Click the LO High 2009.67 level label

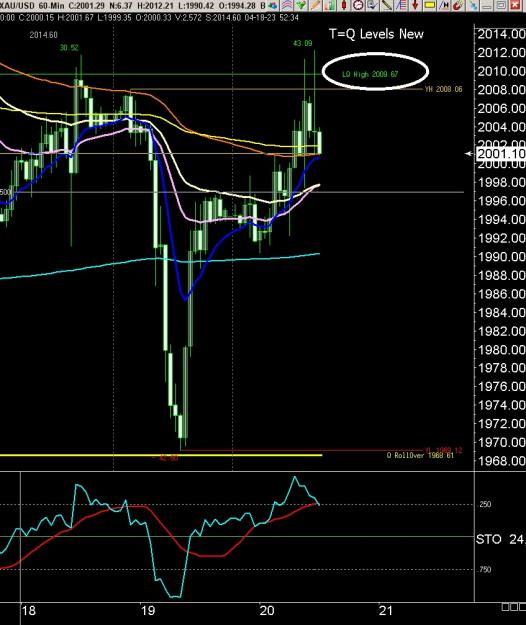pos(370,74)
